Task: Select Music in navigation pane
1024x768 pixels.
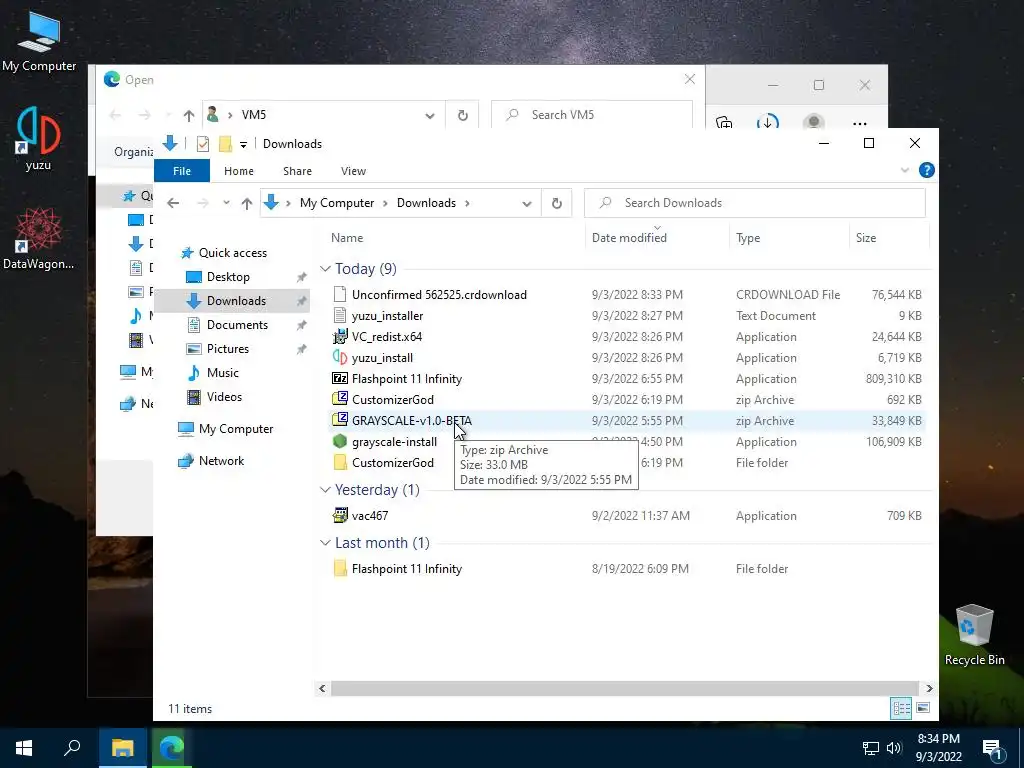Action: [x=222, y=373]
